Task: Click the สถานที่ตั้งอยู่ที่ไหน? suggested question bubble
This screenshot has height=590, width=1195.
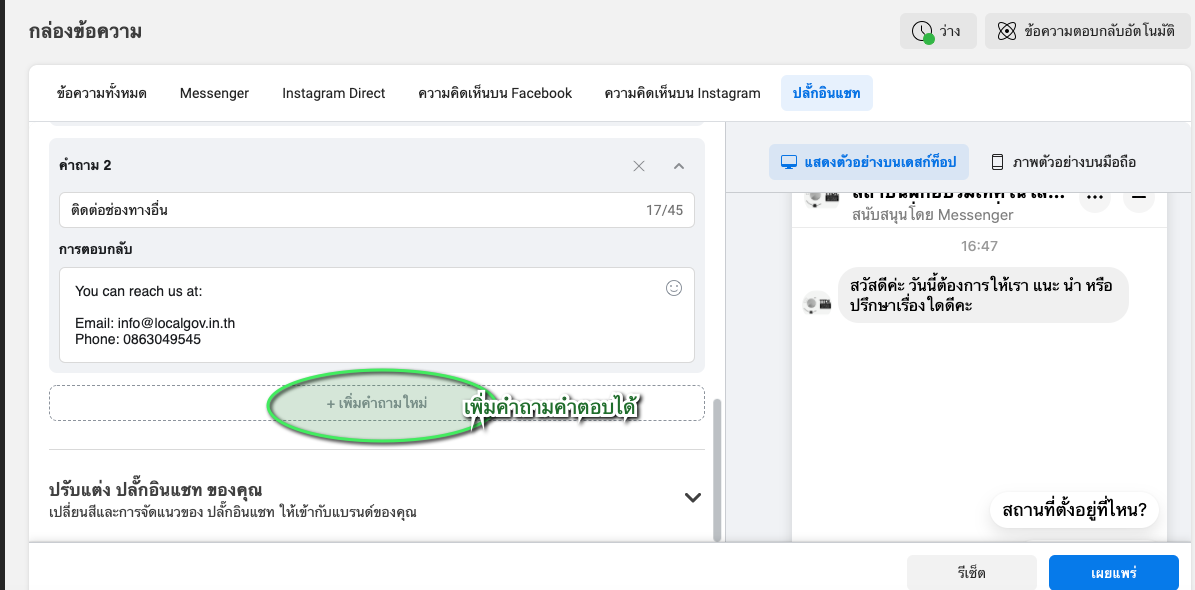Action: (x=1075, y=511)
